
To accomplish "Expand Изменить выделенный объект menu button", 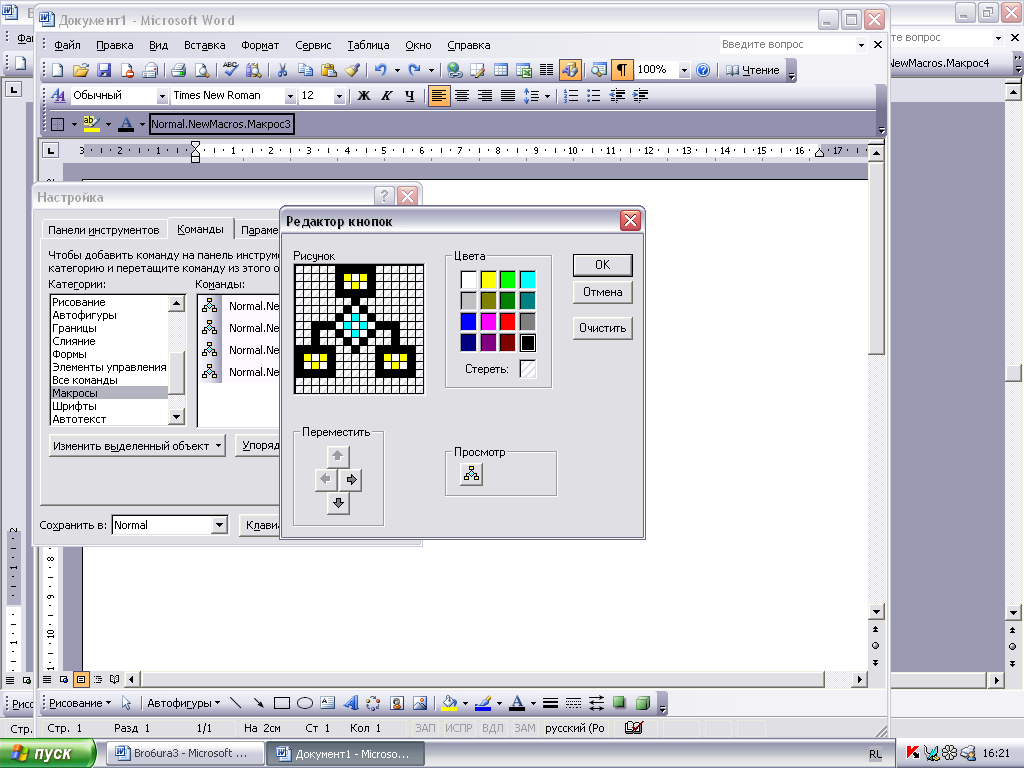I will [x=137, y=446].
